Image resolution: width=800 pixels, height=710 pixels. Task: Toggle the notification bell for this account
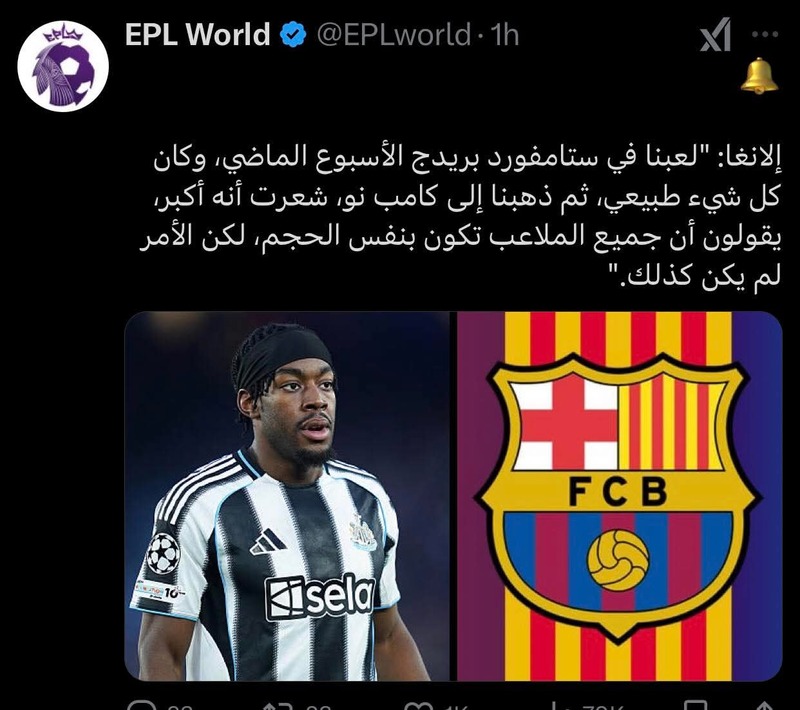click(x=759, y=75)
